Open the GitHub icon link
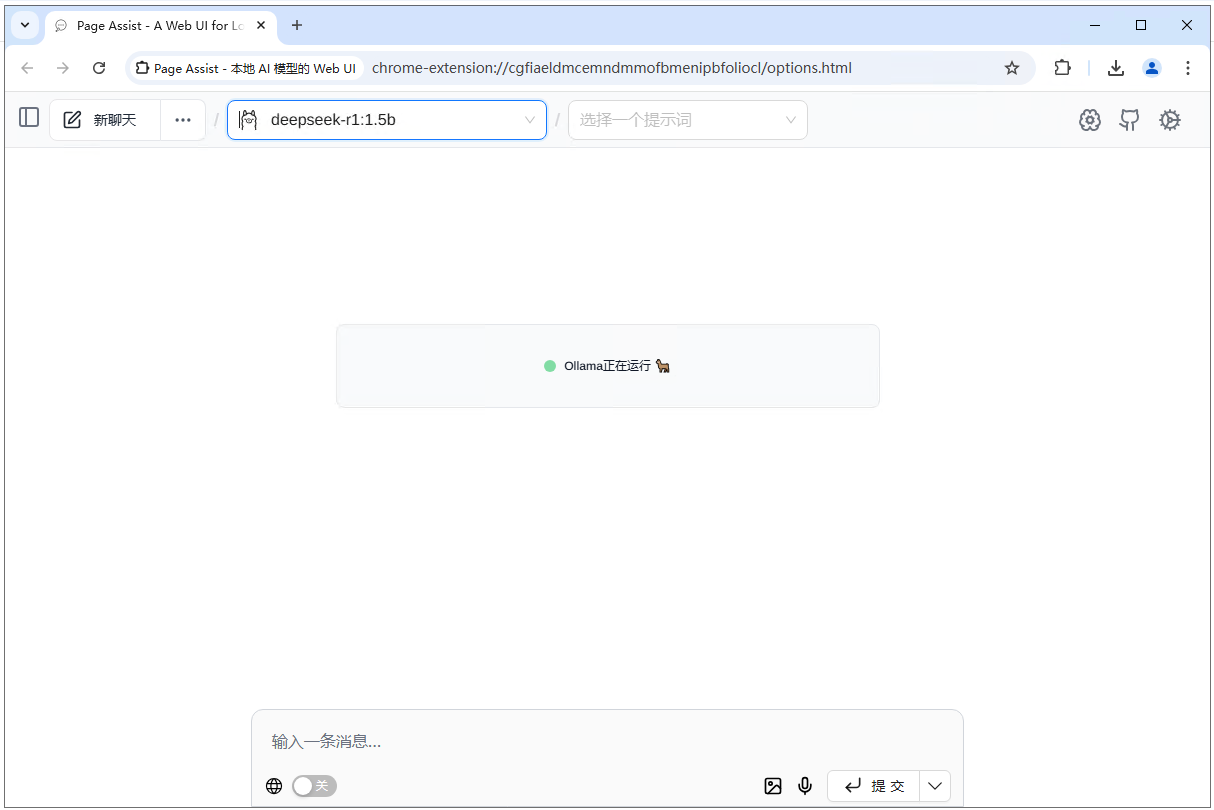Viewport: 1214px width, 810px height. (x=1129, y=120)
